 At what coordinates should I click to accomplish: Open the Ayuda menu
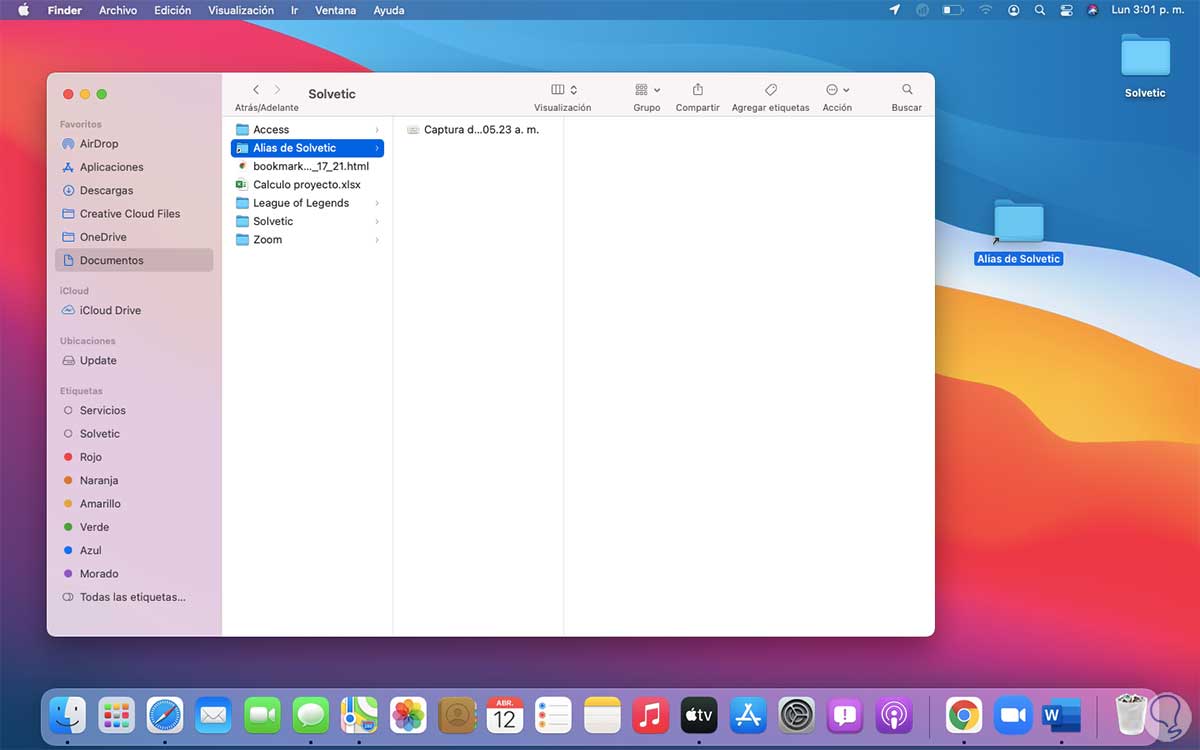389,10
